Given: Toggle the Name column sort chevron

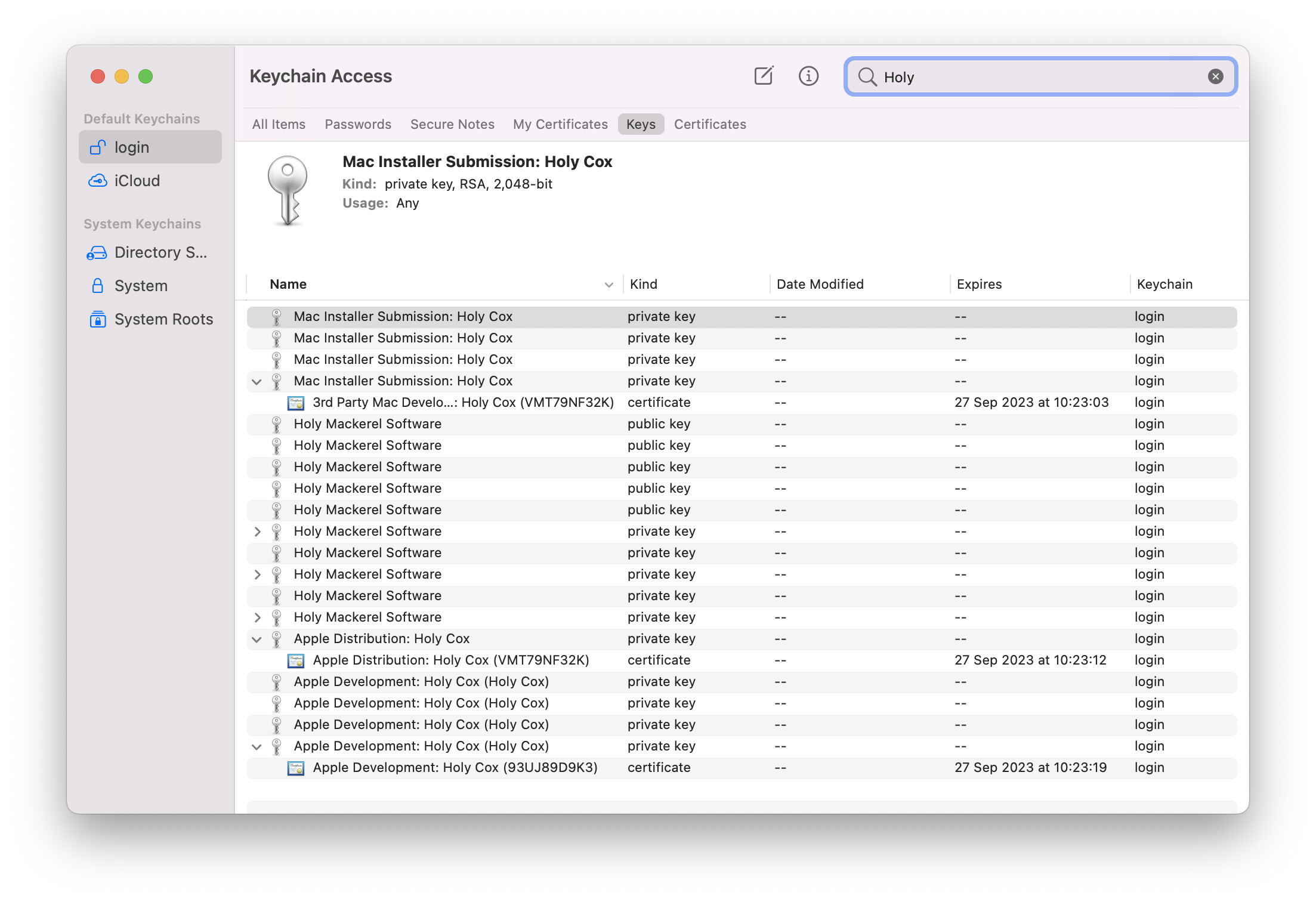Looking at the screenshot, I should coord(608,285).
